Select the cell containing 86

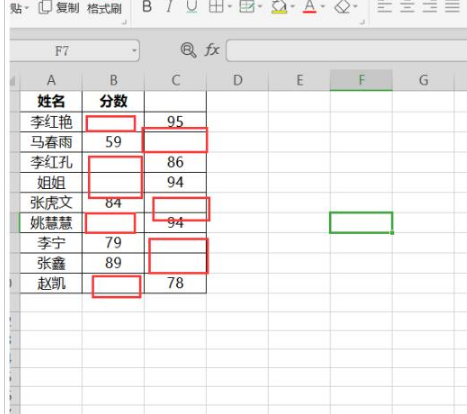tap(176, 162)
